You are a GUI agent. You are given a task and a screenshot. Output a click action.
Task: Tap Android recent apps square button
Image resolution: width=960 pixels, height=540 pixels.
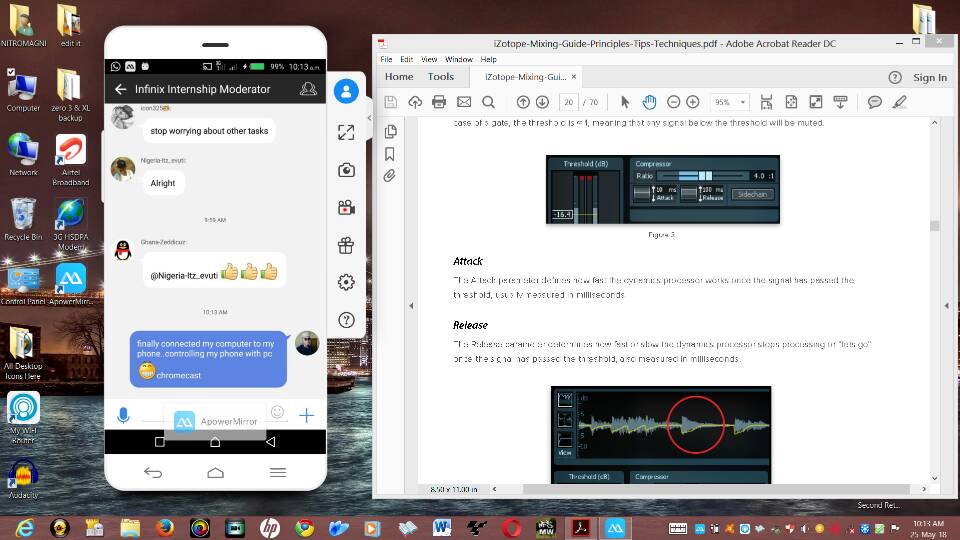pos(160,441)
